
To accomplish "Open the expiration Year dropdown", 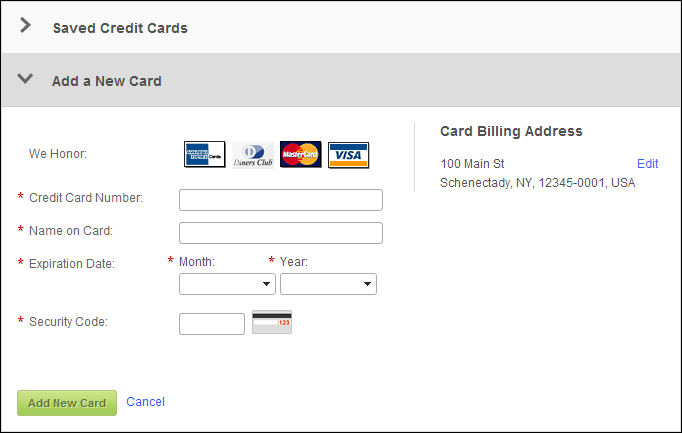I will click(x=328, y=284).
